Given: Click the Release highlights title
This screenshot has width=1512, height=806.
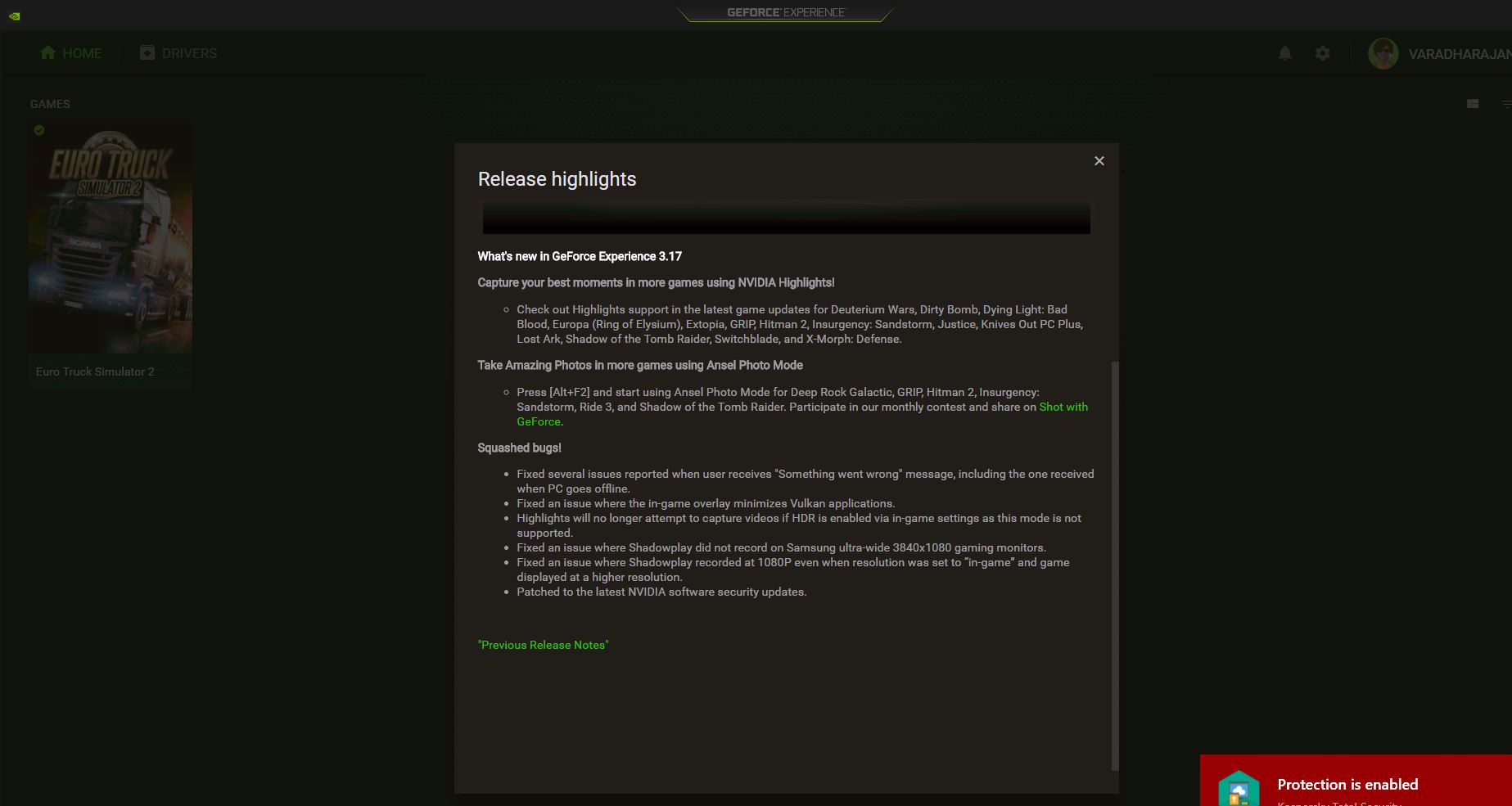Looking at the screenshot, I should click(x=557, y=179).
